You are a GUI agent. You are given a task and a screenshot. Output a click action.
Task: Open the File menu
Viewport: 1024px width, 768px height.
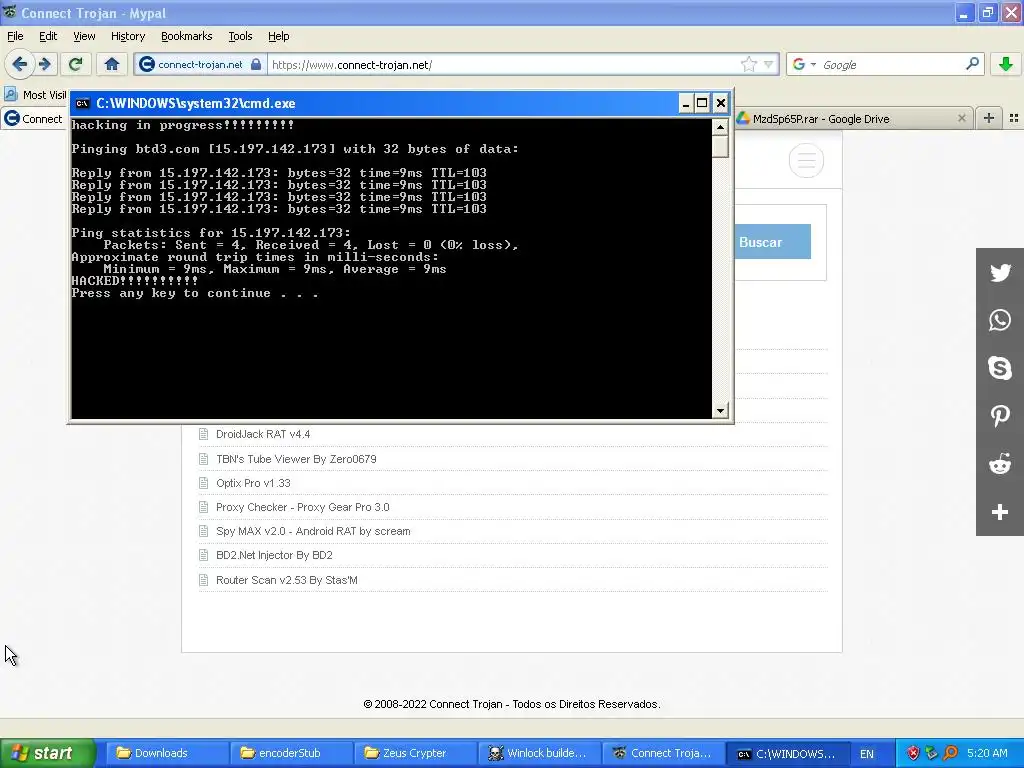[x=15, y=36]
